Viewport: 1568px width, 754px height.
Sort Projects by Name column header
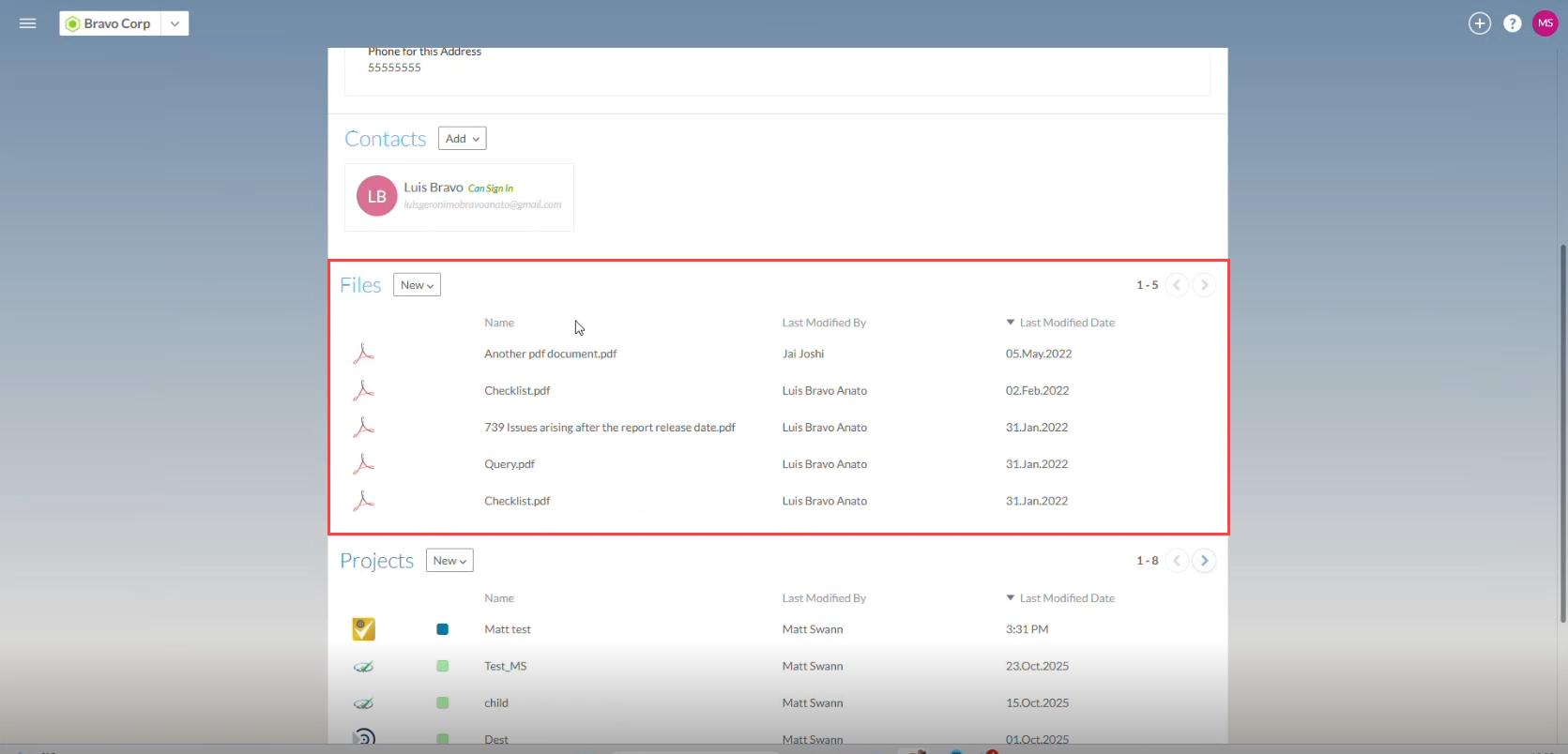point(499,598)
